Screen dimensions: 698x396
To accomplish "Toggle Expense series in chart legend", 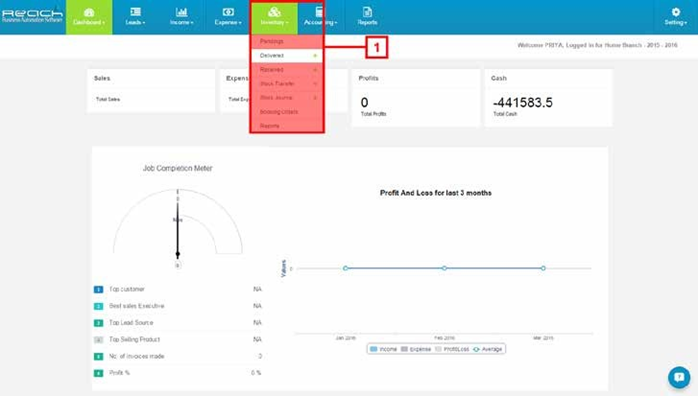I will click(x=416, y=349).
